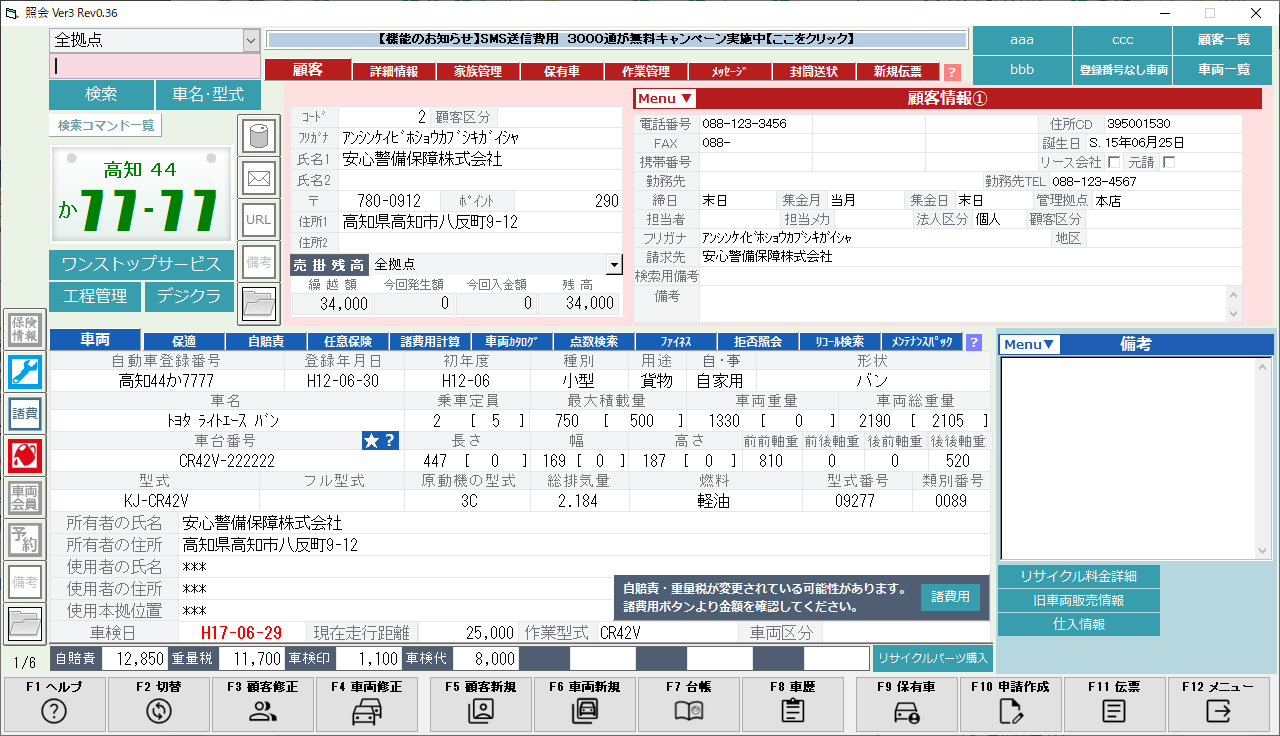The image size is (1280, 736).
Task: Switch to 自賠責 vehicle tab
Action: pyautogui.click(x=266, y=342)
